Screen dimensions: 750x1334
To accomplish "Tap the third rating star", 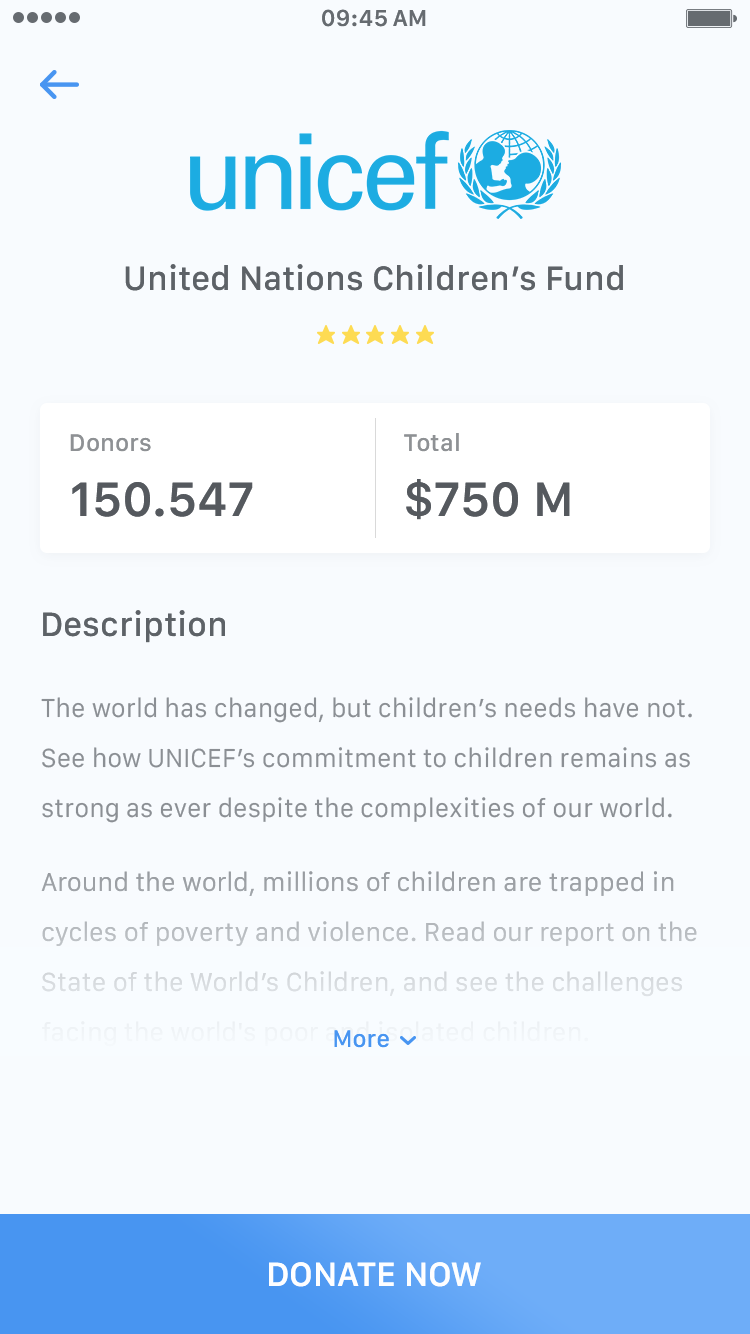I will (x=375, y=335).
